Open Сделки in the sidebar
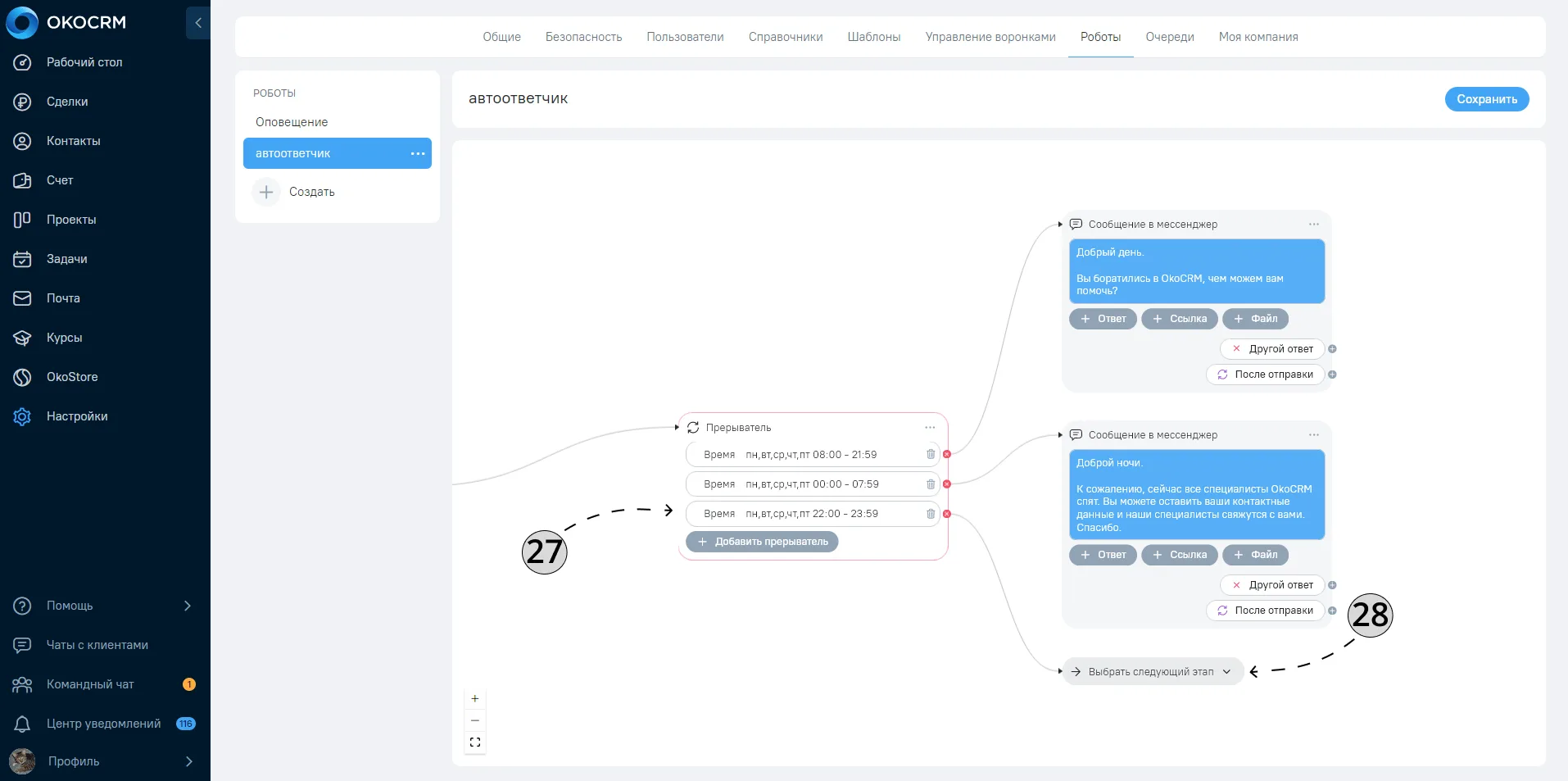The image size is (1568, 781). [67, 102]
